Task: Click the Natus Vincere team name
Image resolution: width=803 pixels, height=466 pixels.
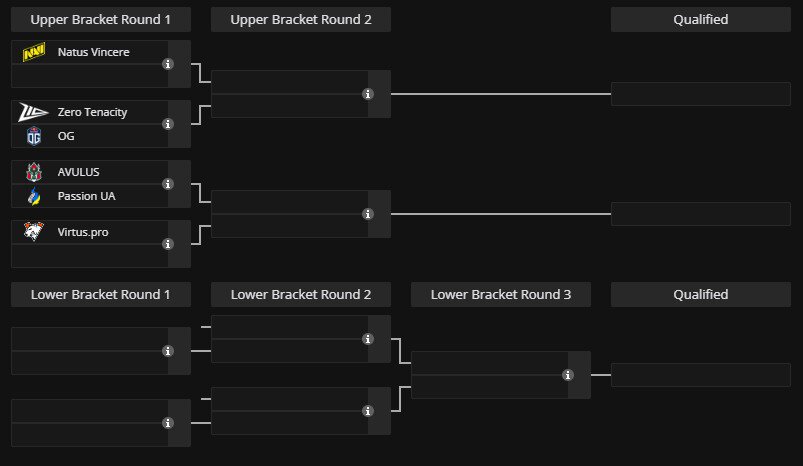Action: (93, 52)
